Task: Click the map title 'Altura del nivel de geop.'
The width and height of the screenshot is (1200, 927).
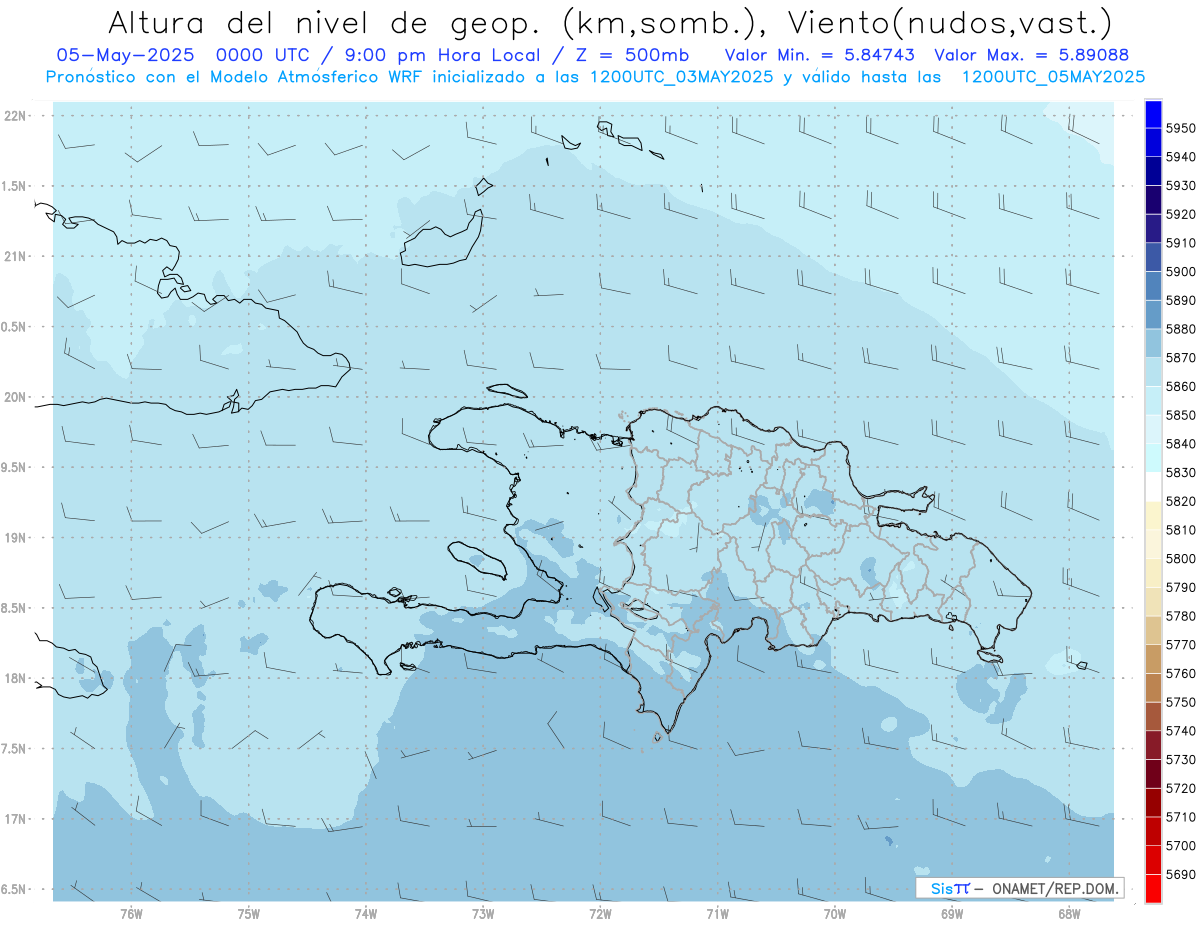Action: tap(323, 22)
